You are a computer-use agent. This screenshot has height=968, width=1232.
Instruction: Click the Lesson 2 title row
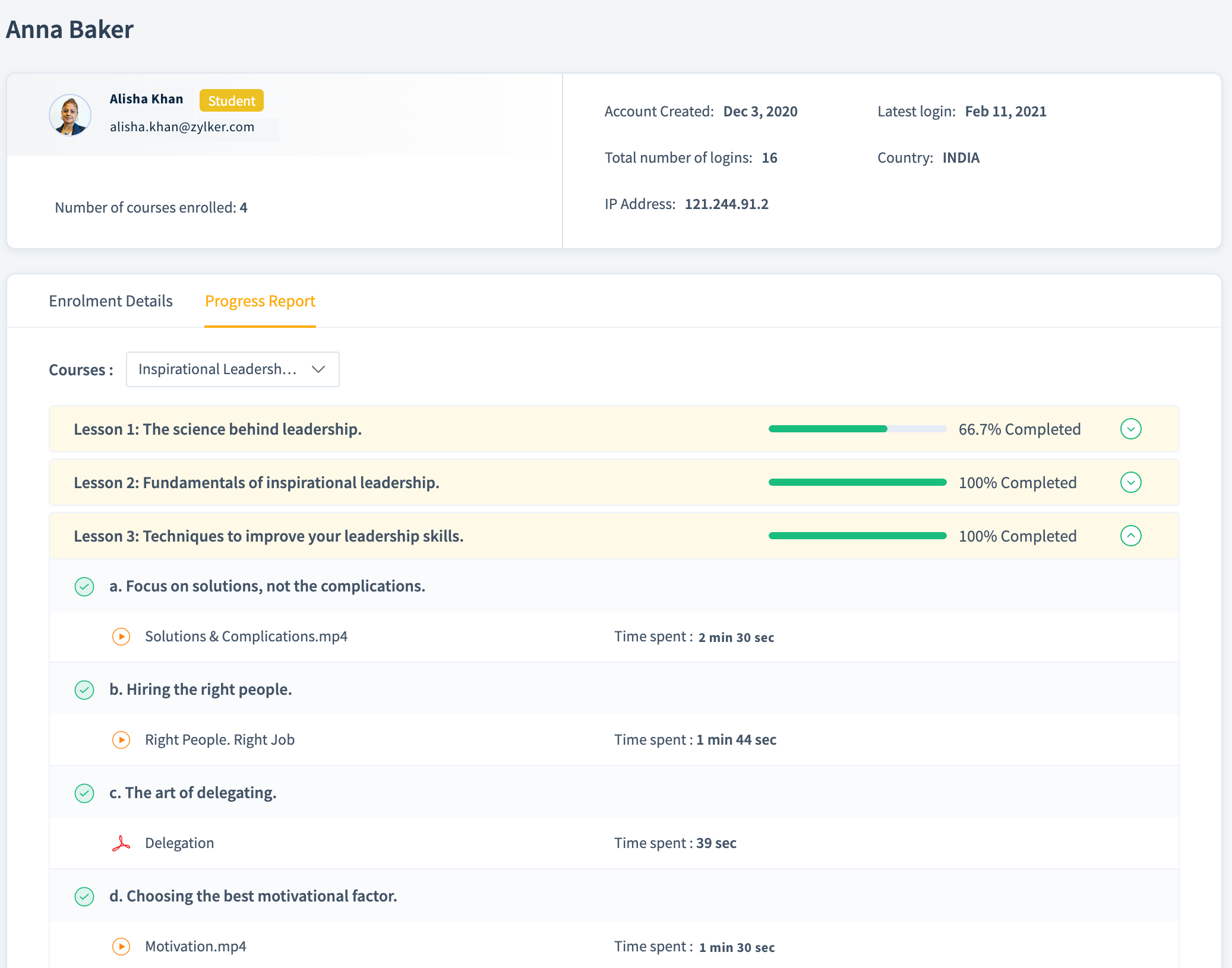click(x=257, y=483)
